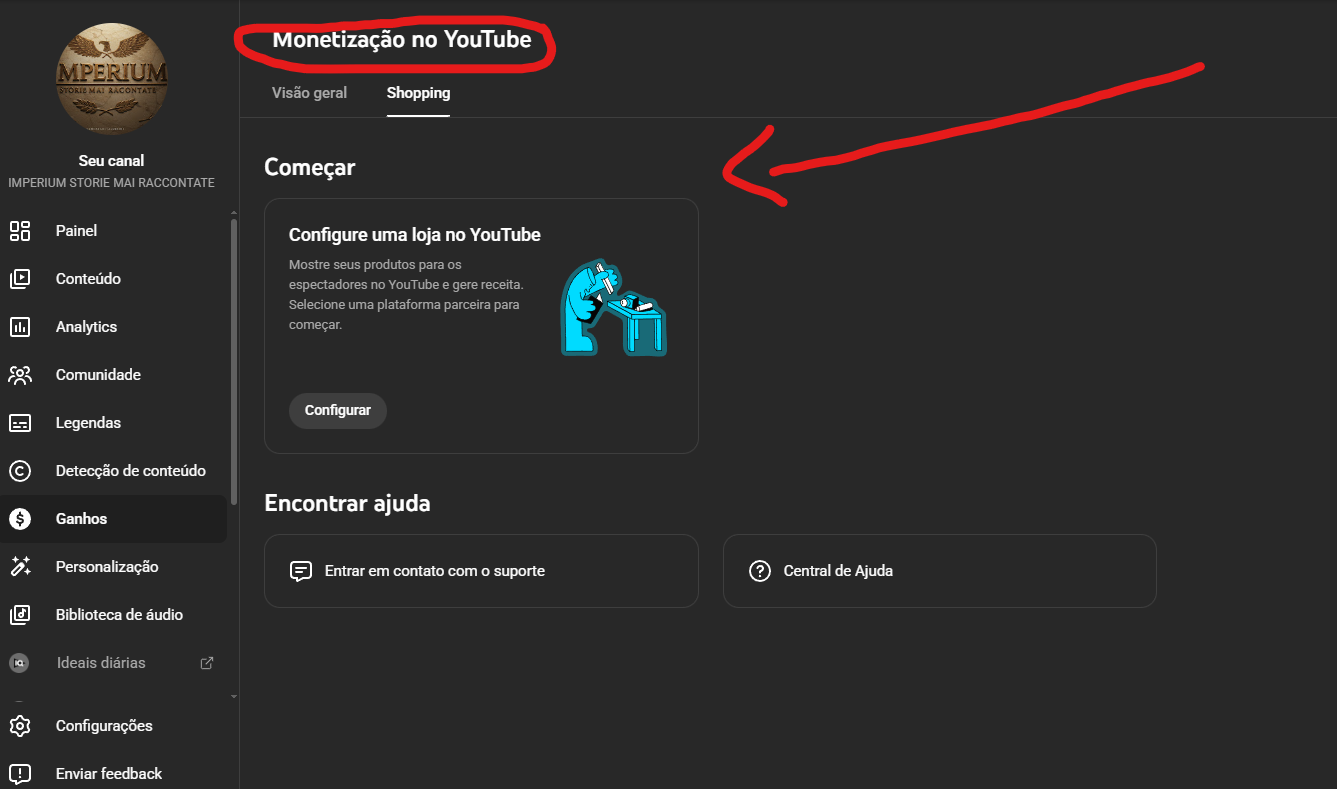
Task: Click the store setup illustration
Action: point(613,308)
